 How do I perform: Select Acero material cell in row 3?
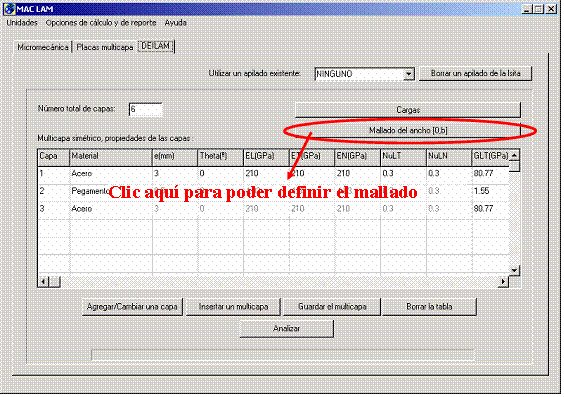click(110, 209)
